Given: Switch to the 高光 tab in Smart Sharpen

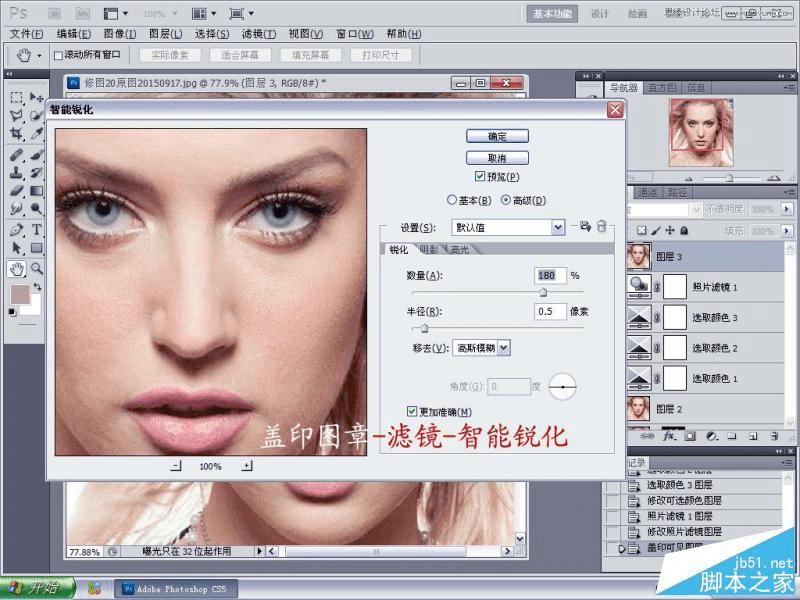Looking at the screenshot, I should tap(460, 249).
